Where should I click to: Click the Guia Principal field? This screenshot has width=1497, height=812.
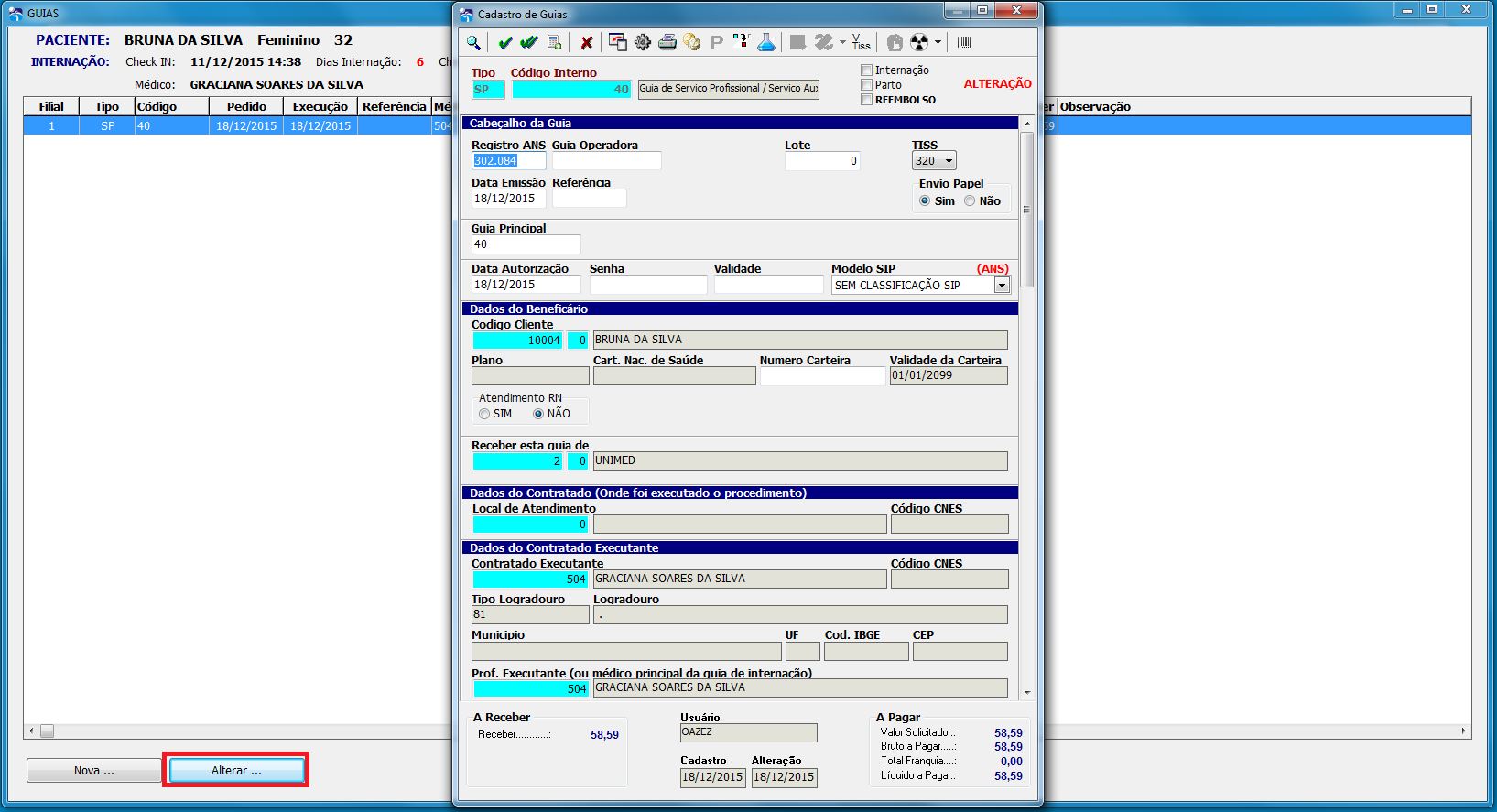click(526, 244)
